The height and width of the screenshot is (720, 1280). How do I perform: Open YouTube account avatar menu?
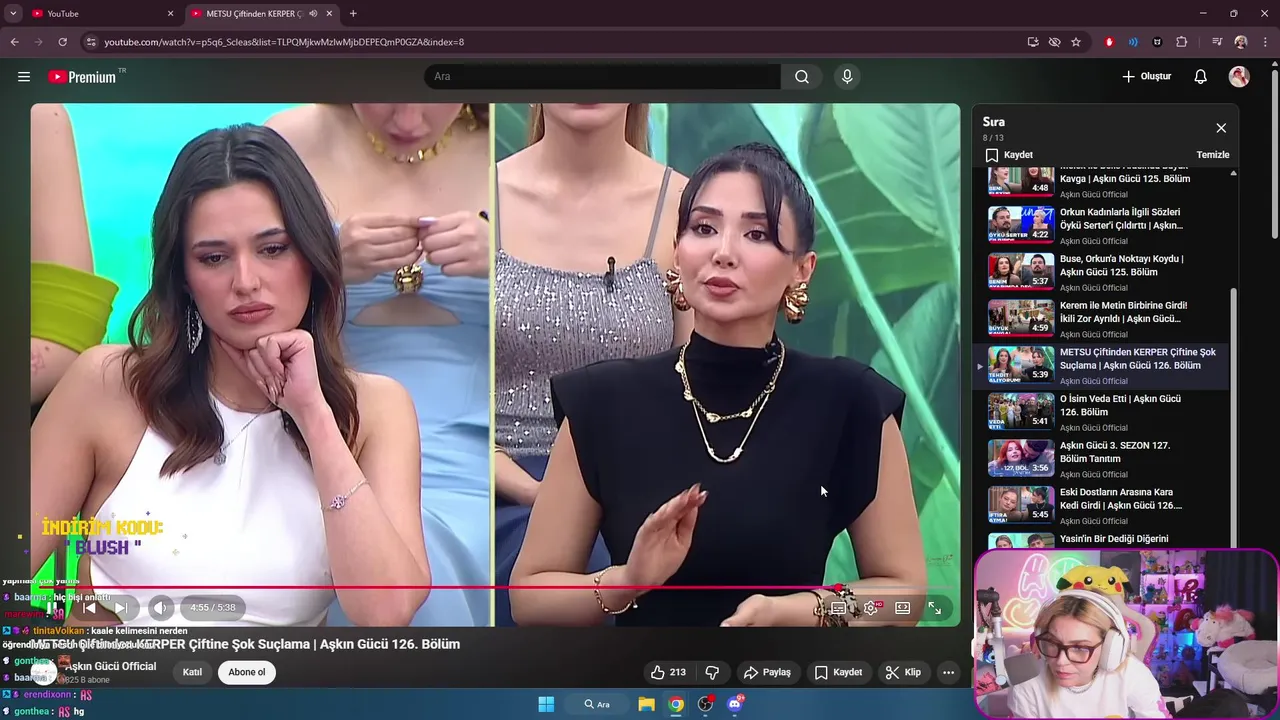tap(1239, 77)
